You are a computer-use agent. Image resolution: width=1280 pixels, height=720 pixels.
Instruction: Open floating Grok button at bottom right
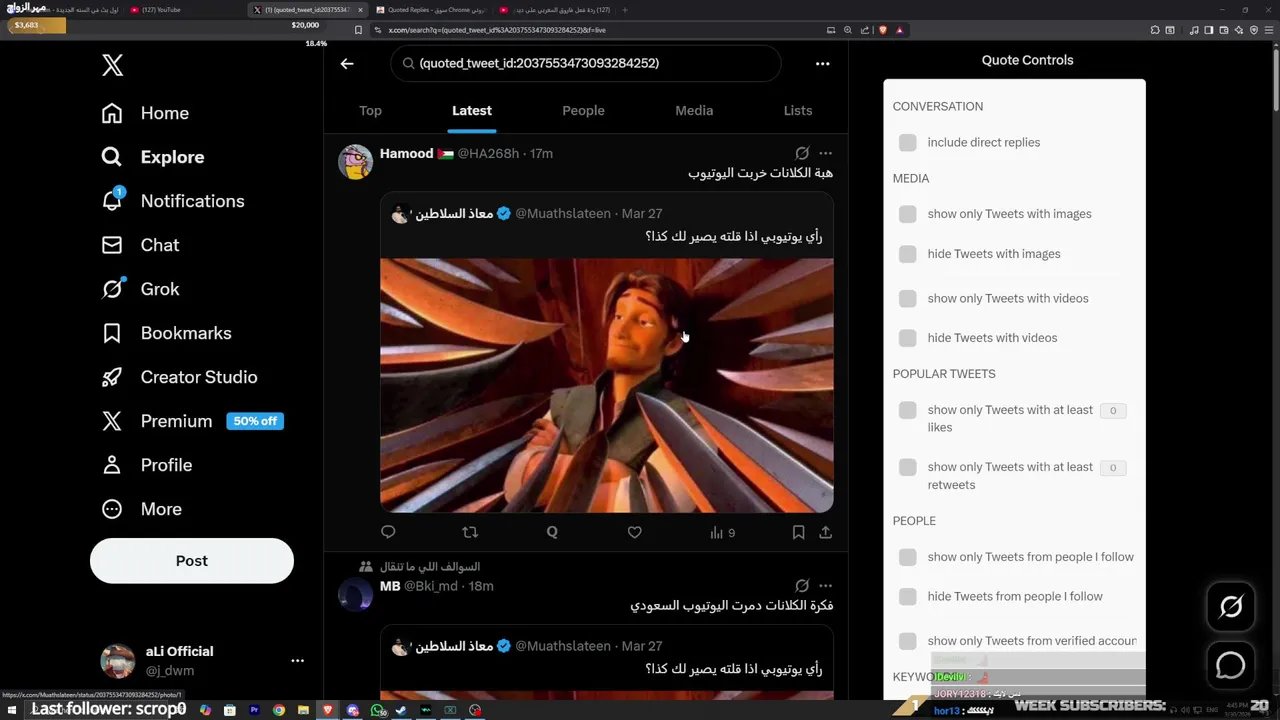(x=1231, y=606)
